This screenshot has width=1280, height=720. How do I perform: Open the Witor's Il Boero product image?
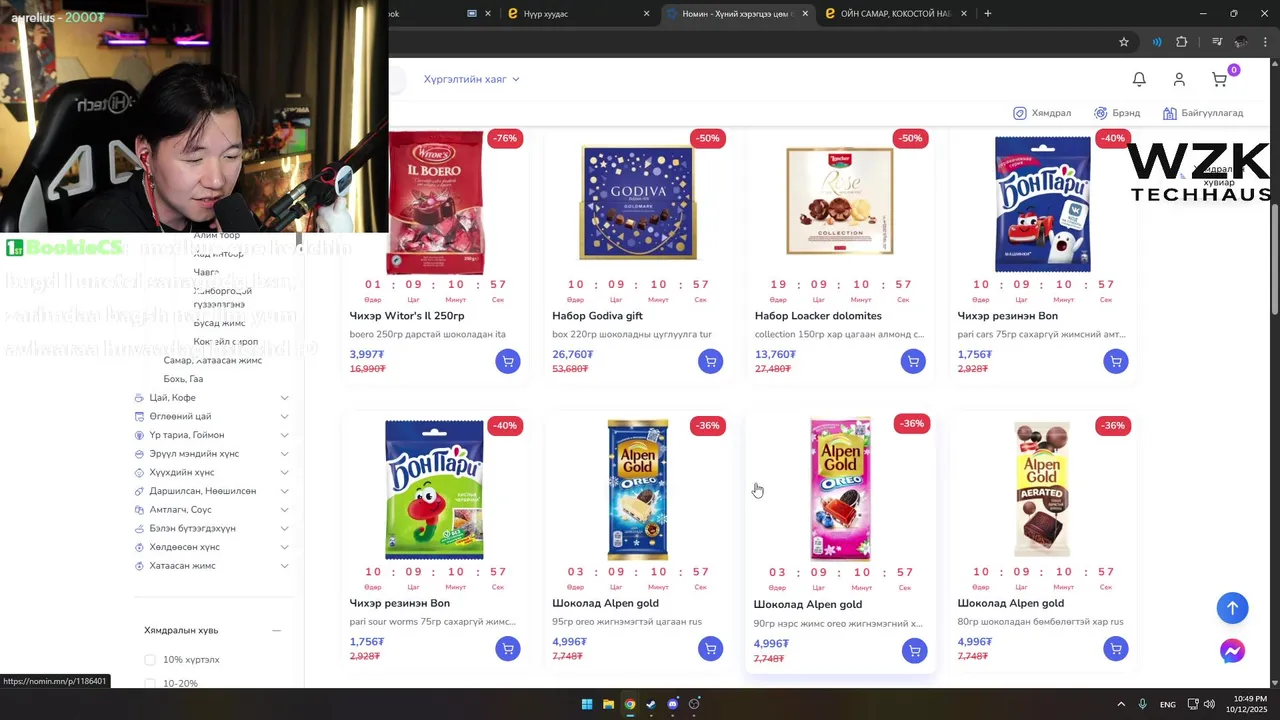(435, 203)
